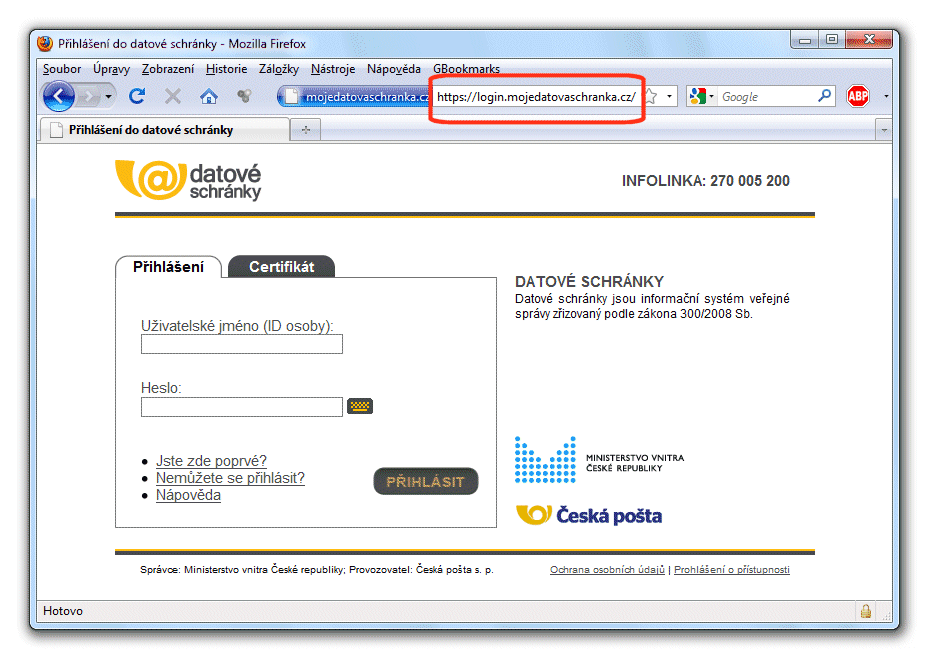The height and width of the screenshot is (667, 932).
Task: Open the virtual keyboard icon beside Heslo
Action: 360,406
